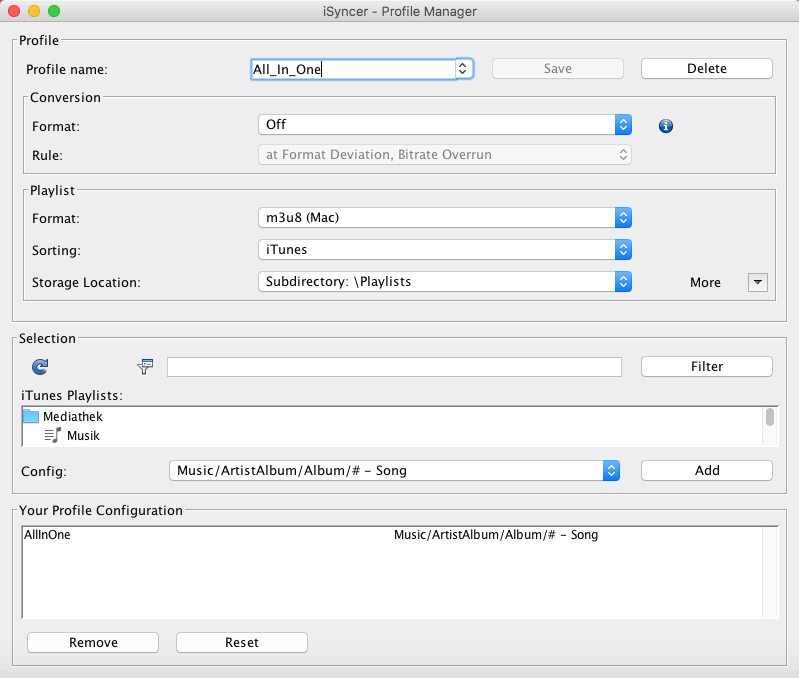Select the AllInOne configuration row
This screenshot has width=799, height=678.
pyautogui.click(x=392, y=535)
